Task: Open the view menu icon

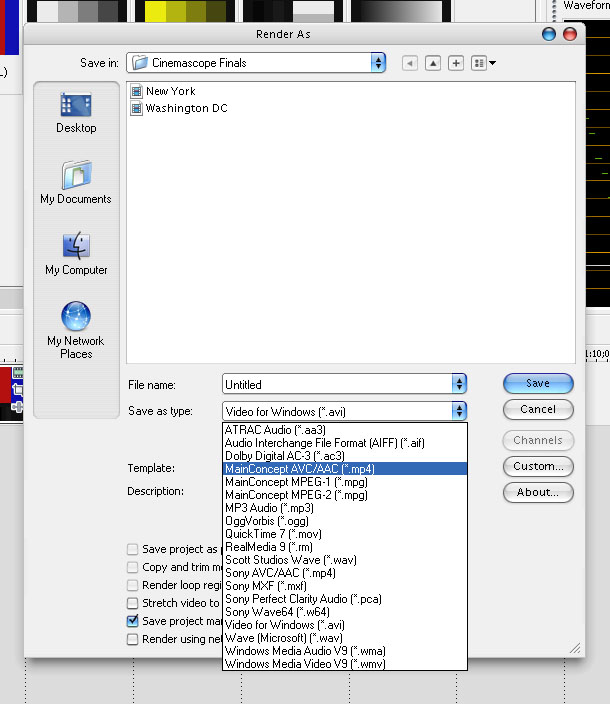Action: pos(483,63)
